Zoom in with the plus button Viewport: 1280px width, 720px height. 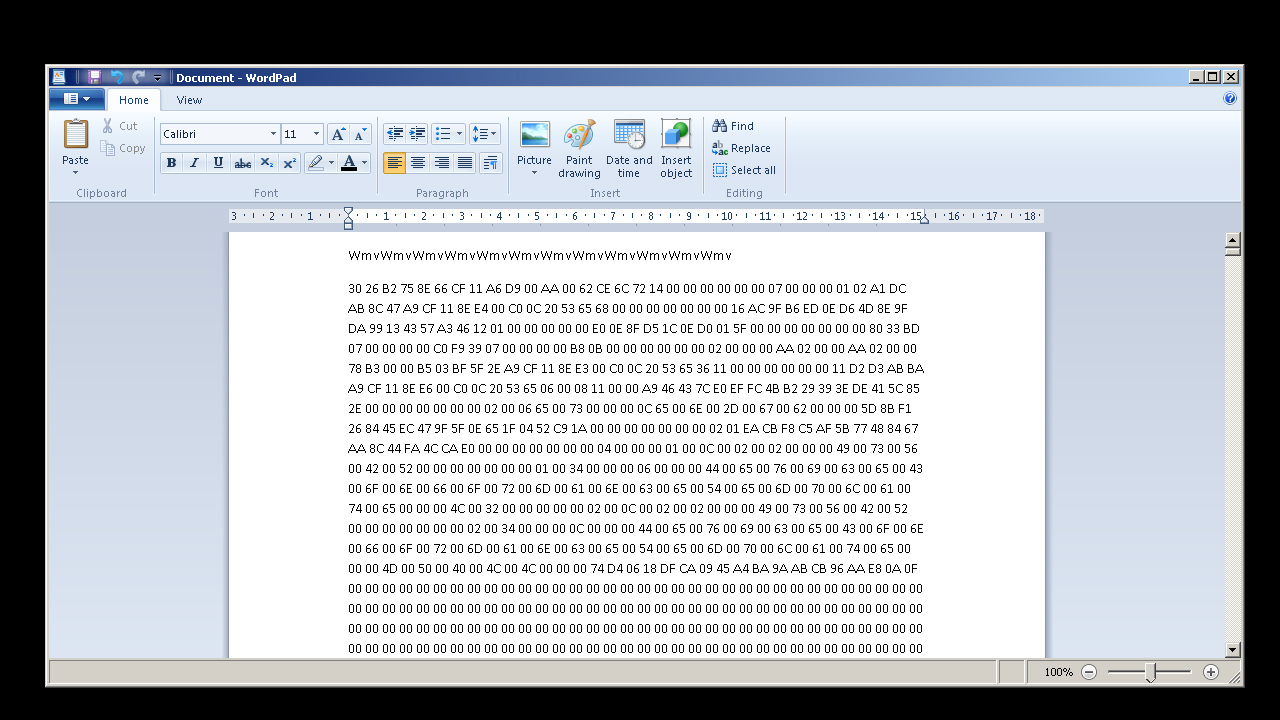[x=1211, y=672]
